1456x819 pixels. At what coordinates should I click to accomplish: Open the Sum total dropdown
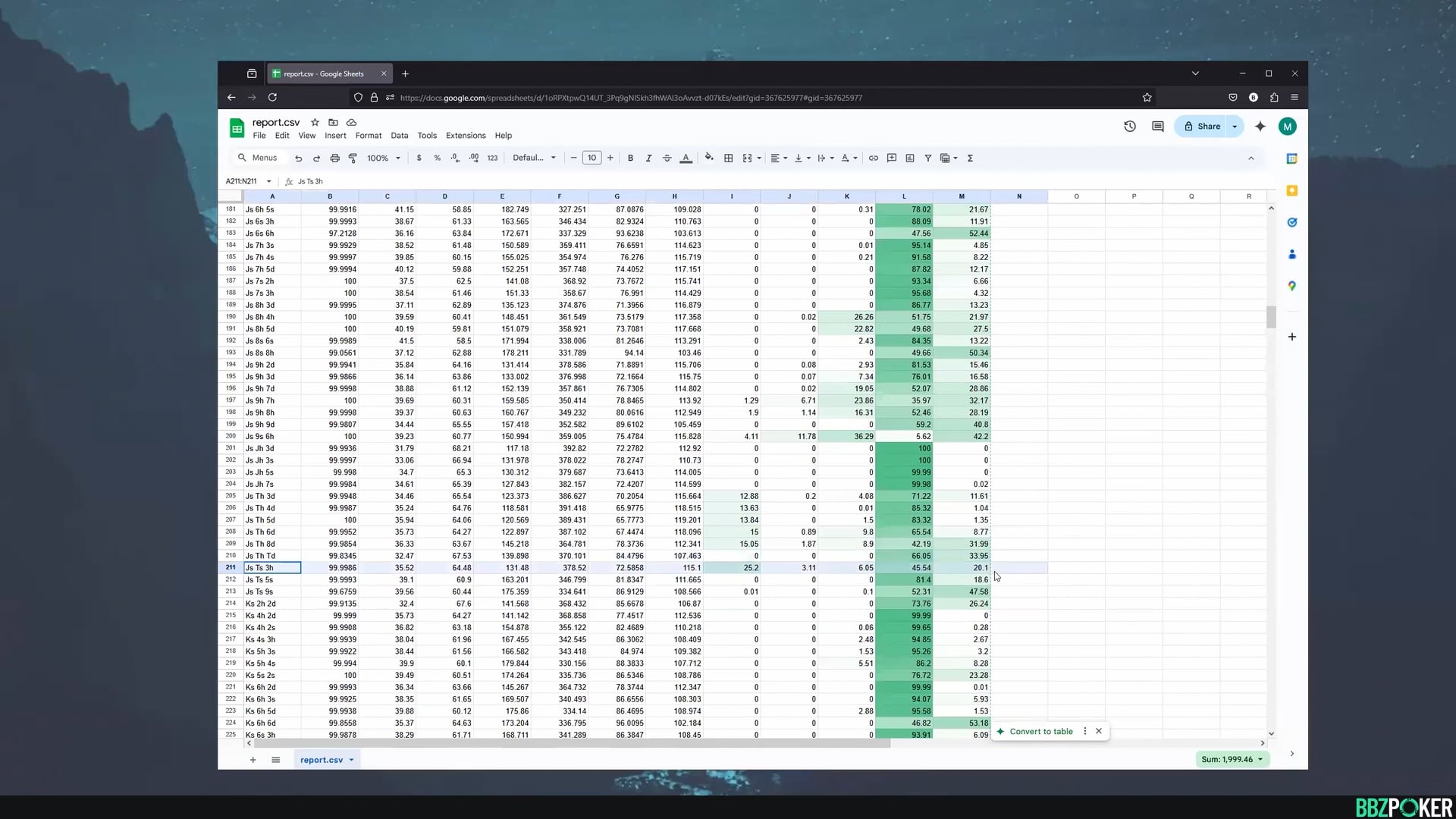tap(1232, 759)
